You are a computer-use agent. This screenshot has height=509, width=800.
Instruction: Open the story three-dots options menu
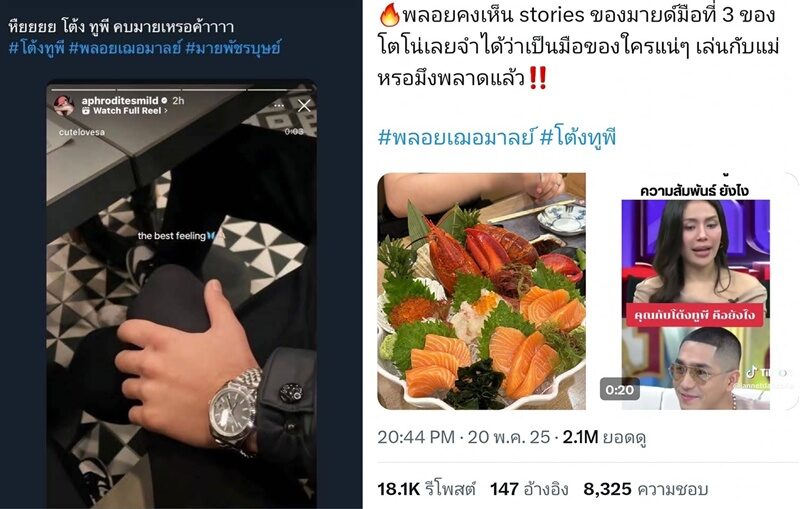point(279,106)
